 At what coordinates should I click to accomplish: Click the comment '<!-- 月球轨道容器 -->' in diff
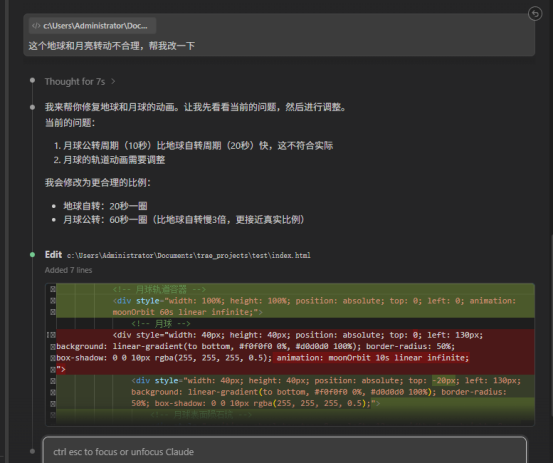tap(159, 289)
